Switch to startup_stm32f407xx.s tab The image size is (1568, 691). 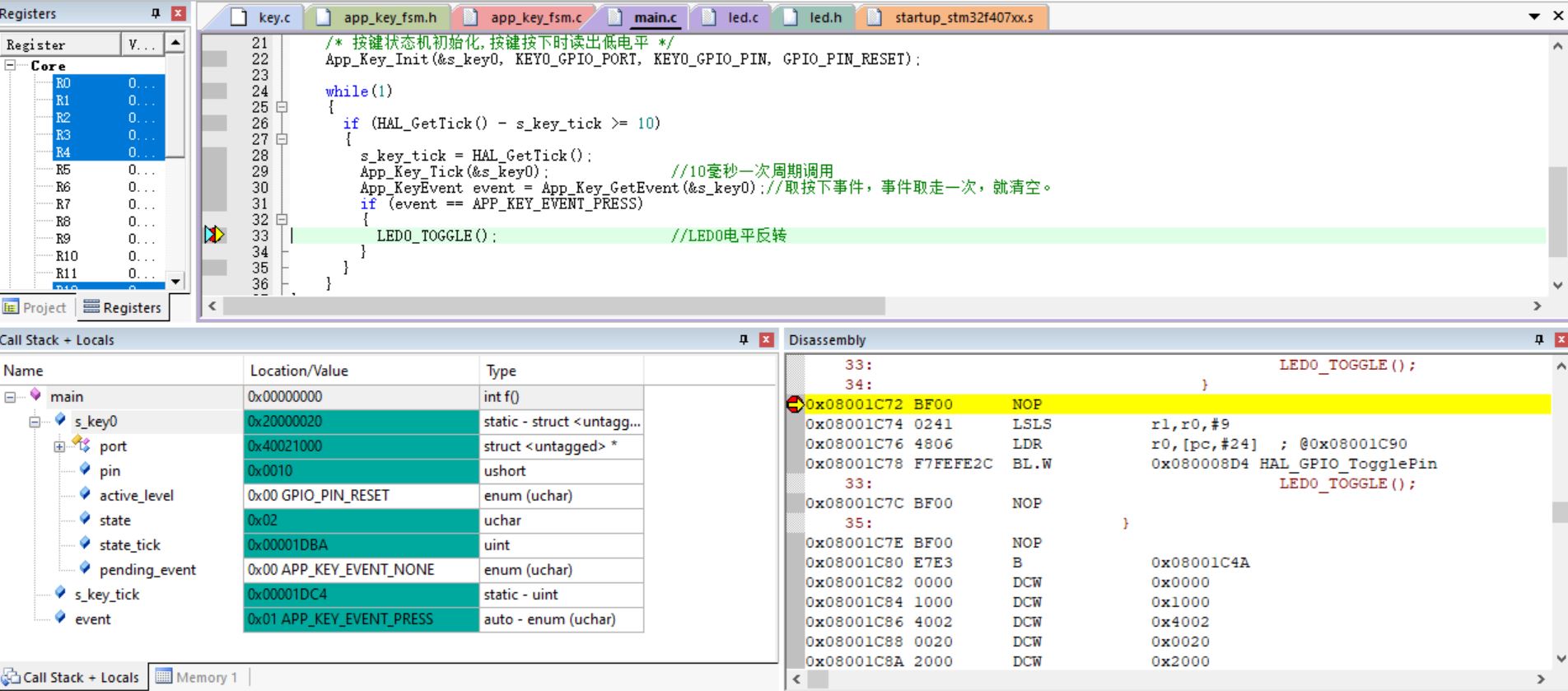(952, 17)
